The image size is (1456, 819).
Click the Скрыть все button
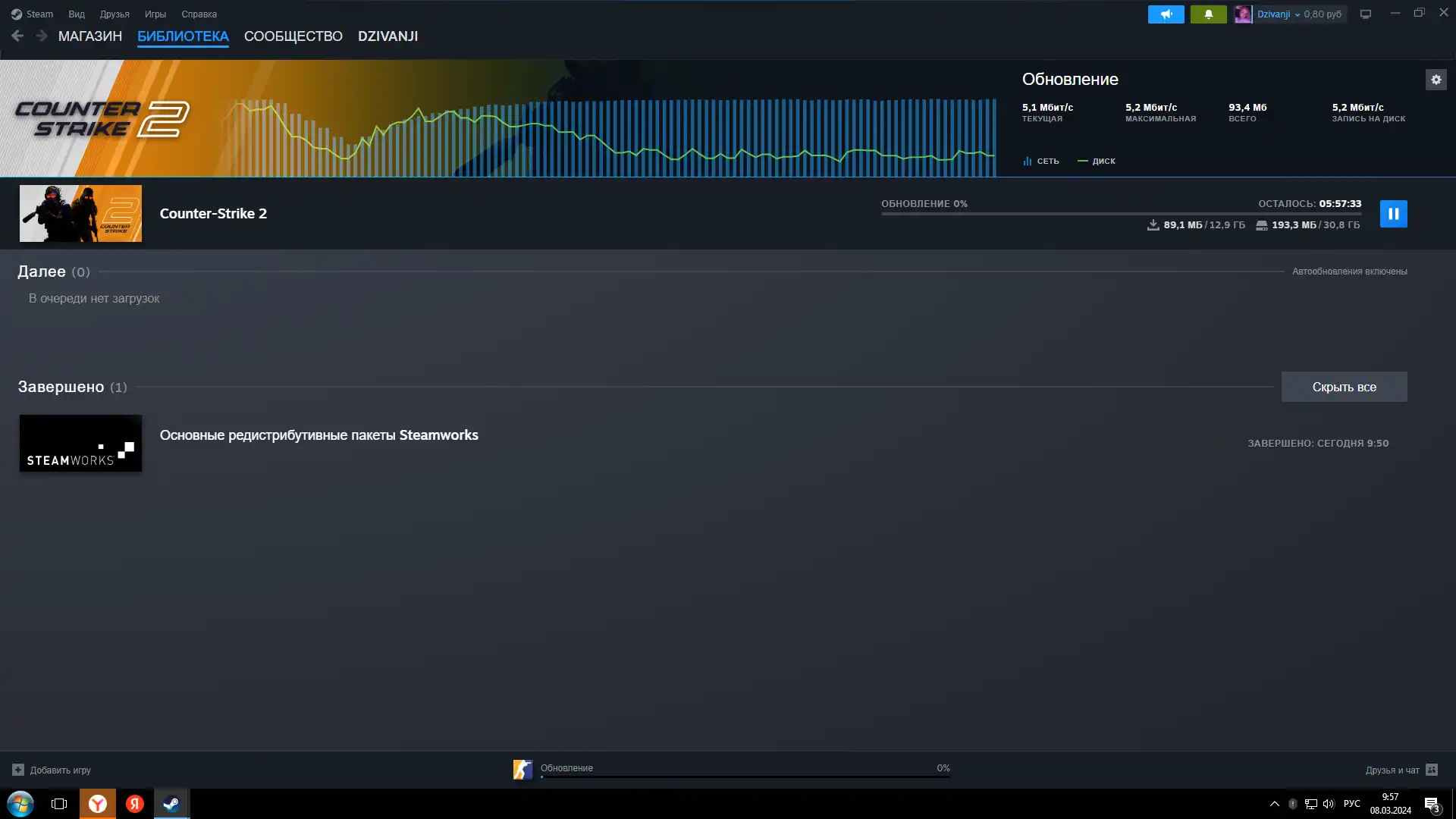1344,387
